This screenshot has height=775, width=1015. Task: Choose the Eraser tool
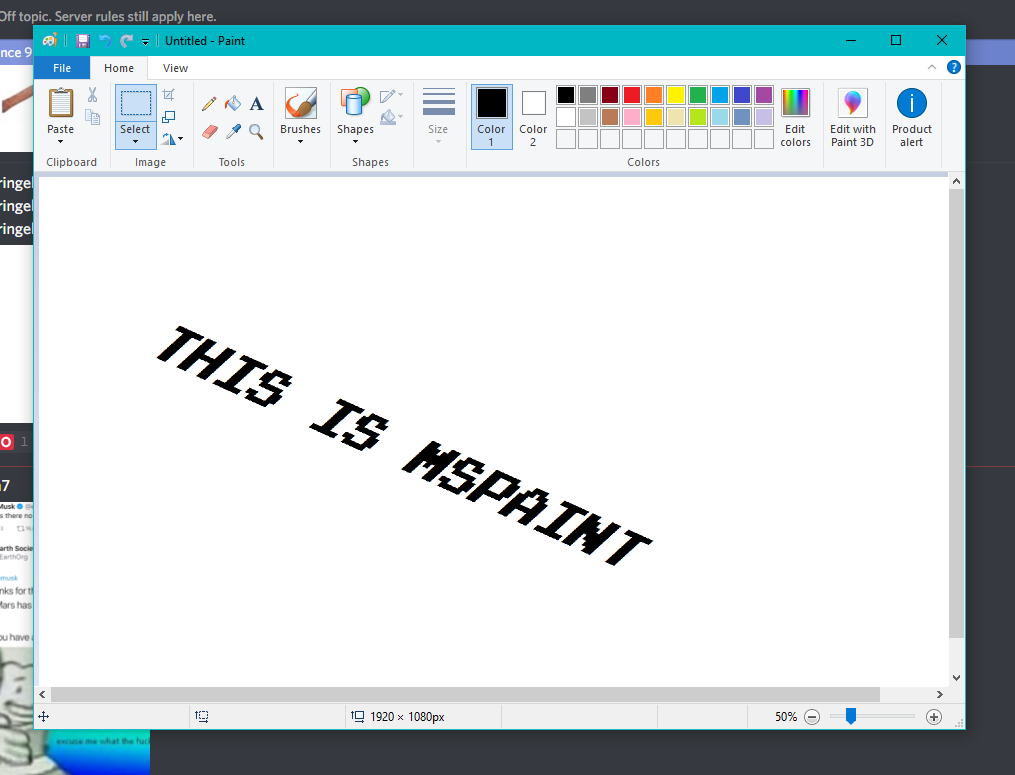click(209, 131)
